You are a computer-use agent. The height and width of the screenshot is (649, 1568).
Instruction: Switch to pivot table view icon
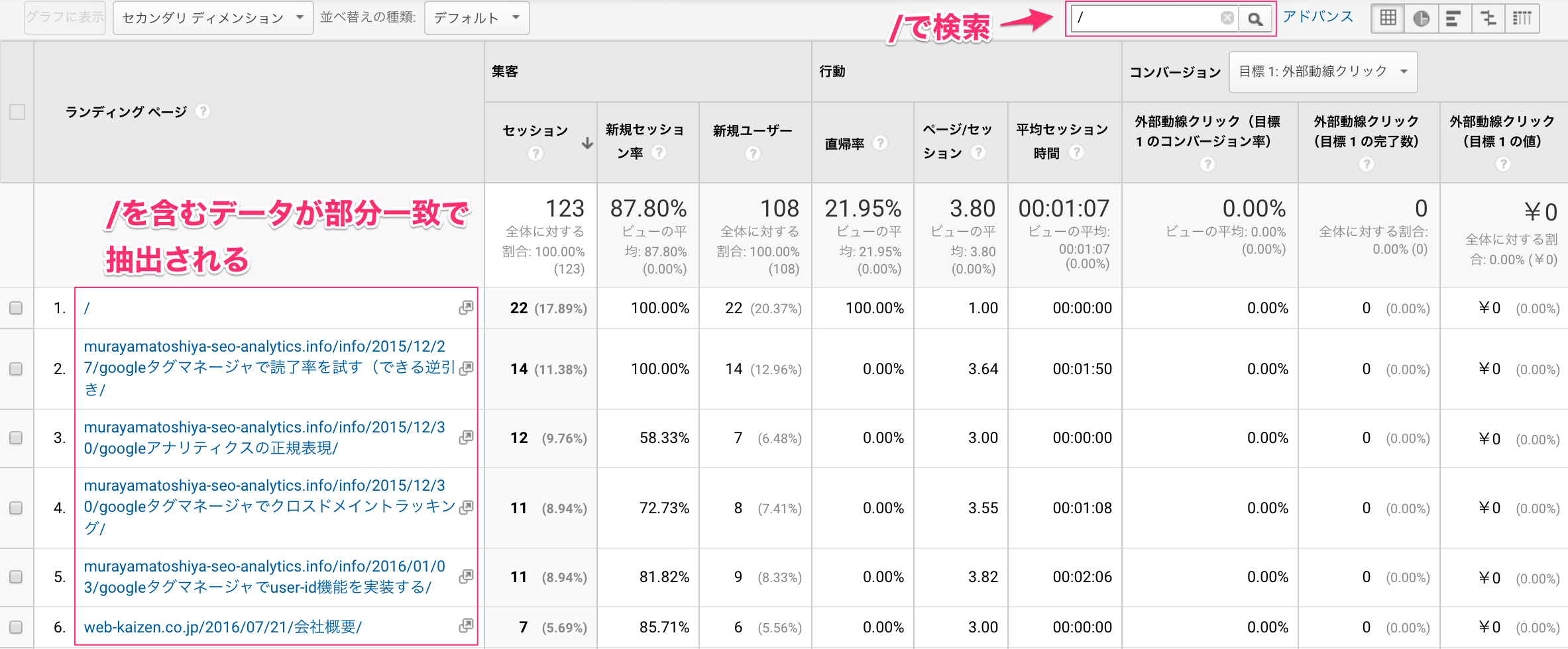(1522, 18)
